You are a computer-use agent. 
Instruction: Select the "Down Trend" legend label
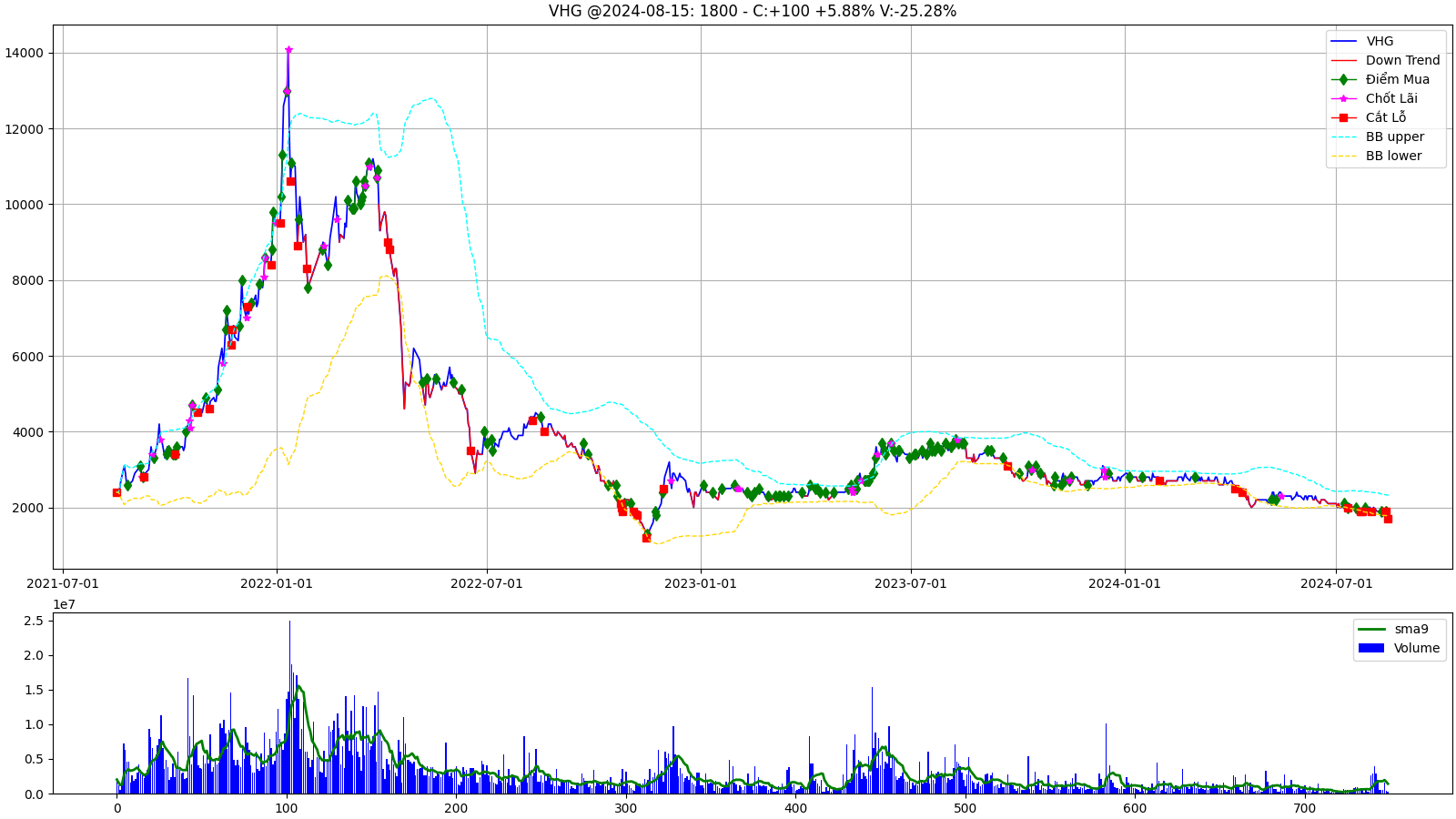pos(1402,60)
